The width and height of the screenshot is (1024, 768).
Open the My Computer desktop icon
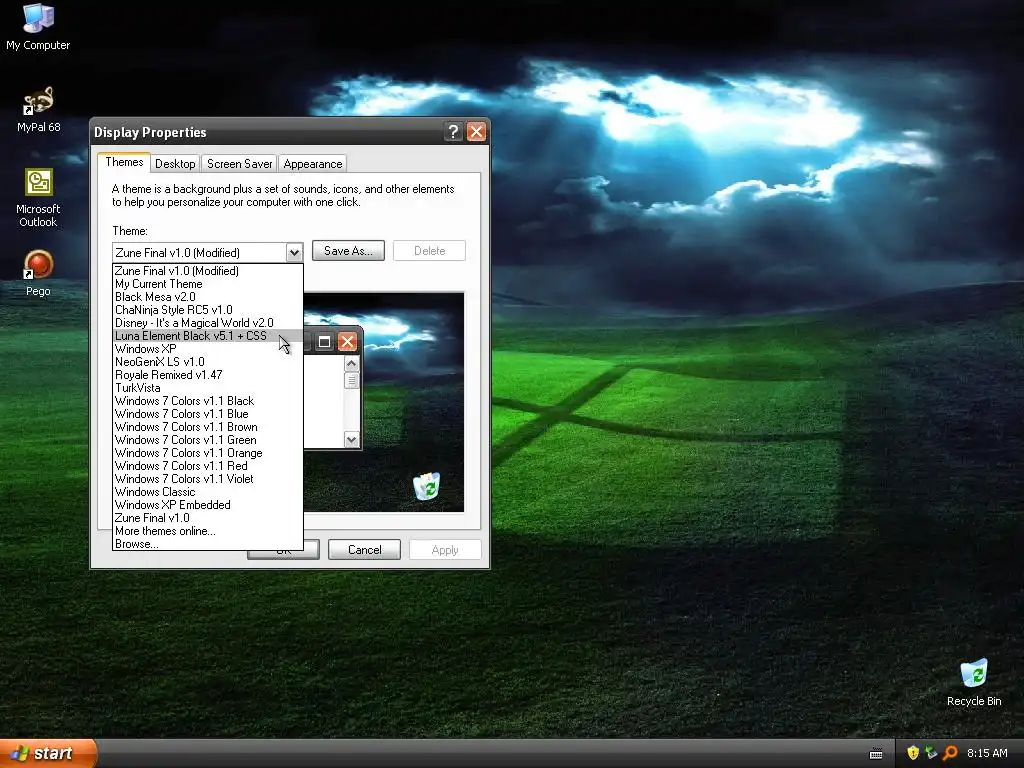coord(38,26)
